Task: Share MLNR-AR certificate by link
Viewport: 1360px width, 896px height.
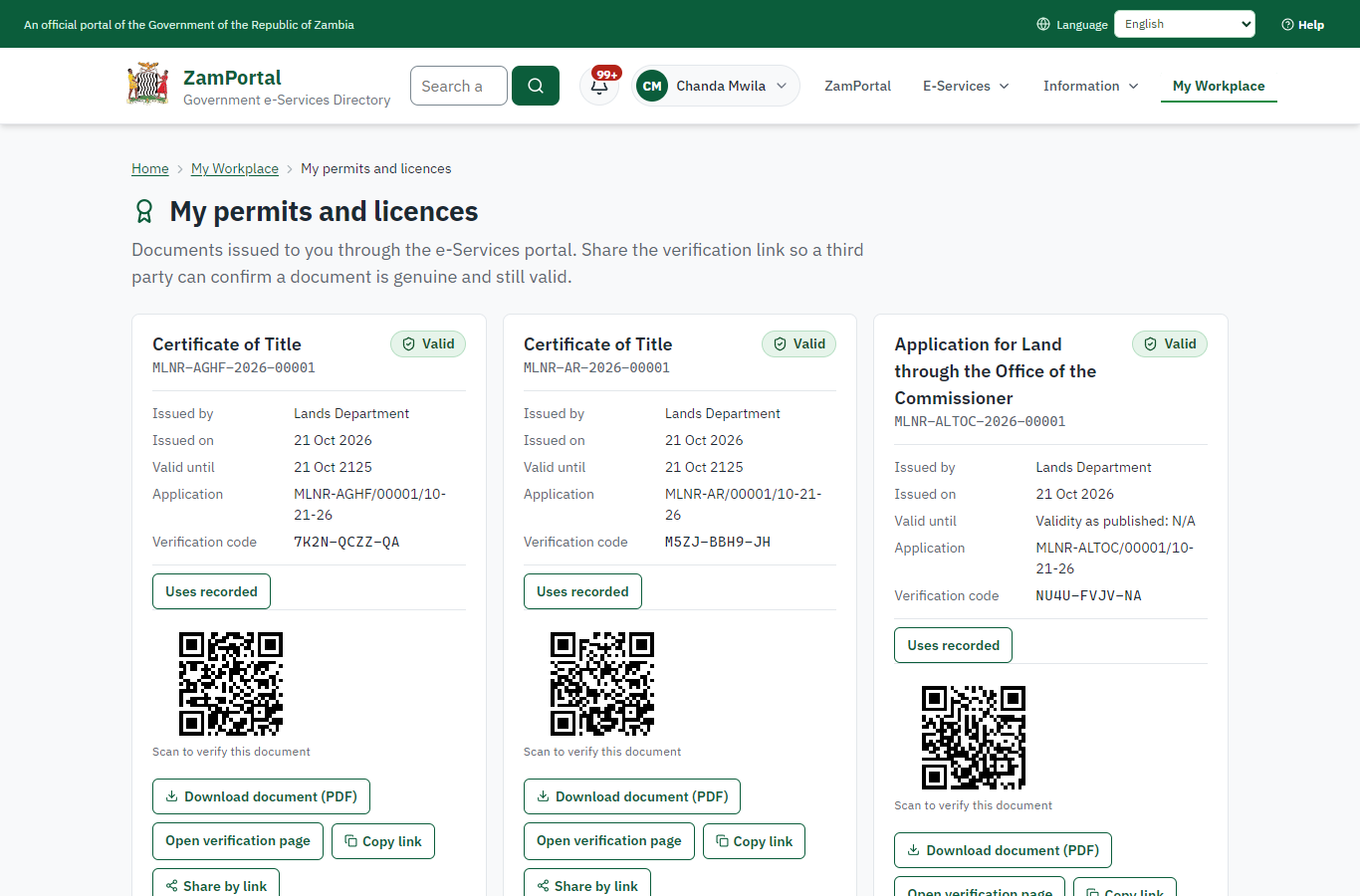Action: [587, 884]
